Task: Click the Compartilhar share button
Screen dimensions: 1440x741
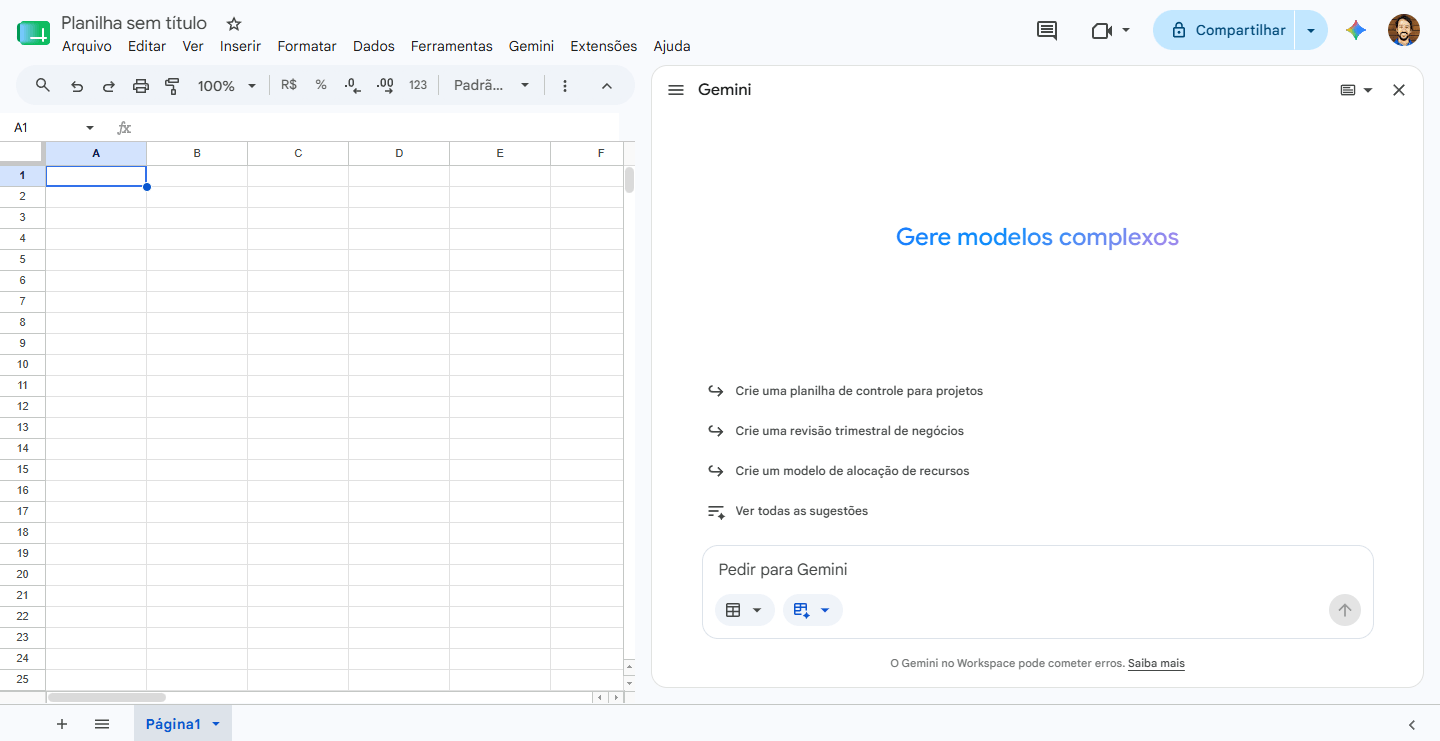Action: point(1224,30)
